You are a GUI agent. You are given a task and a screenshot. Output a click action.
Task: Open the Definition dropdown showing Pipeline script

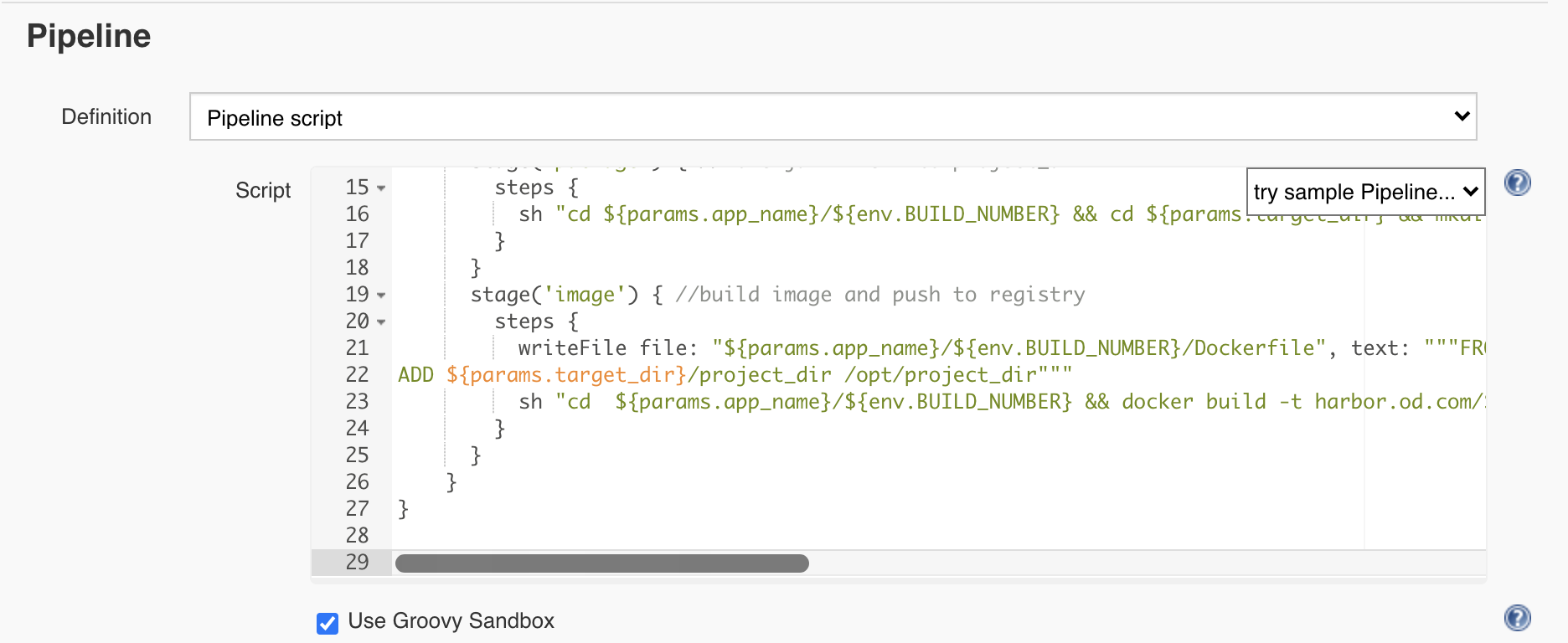(x=833, y=116)
